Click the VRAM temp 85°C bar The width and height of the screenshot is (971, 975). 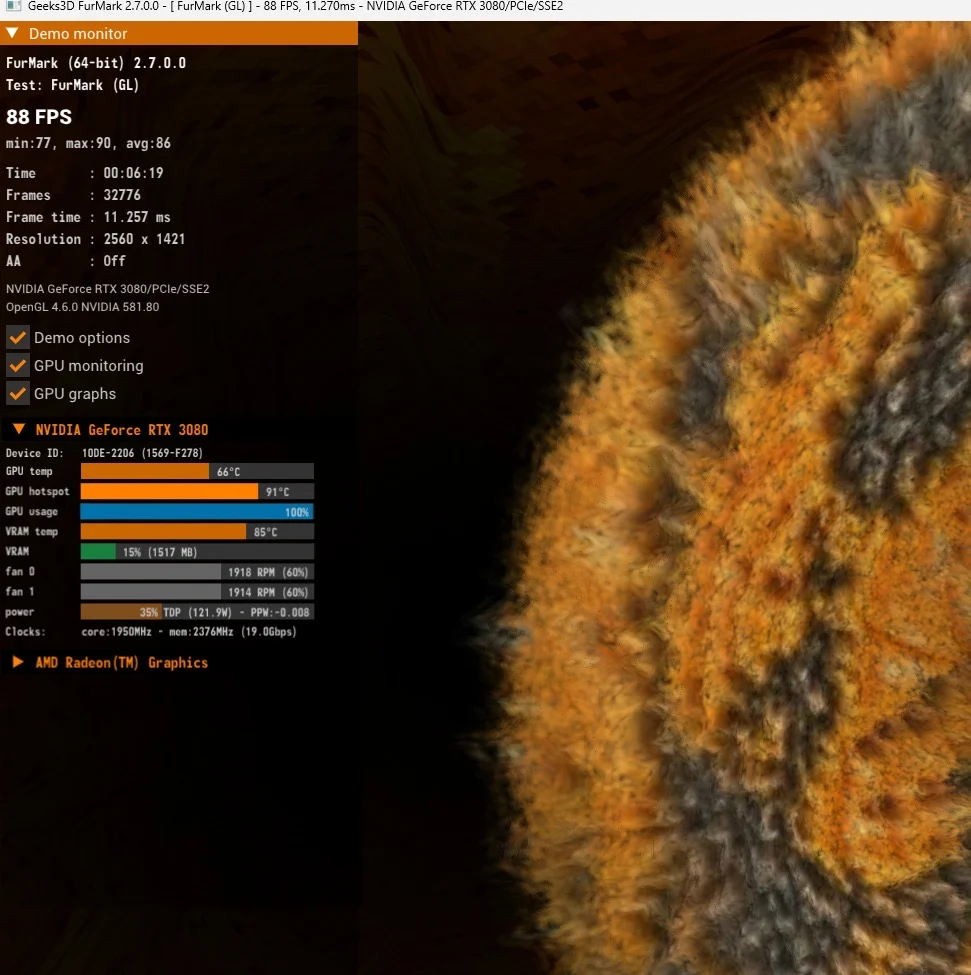[x=197, y=532]
